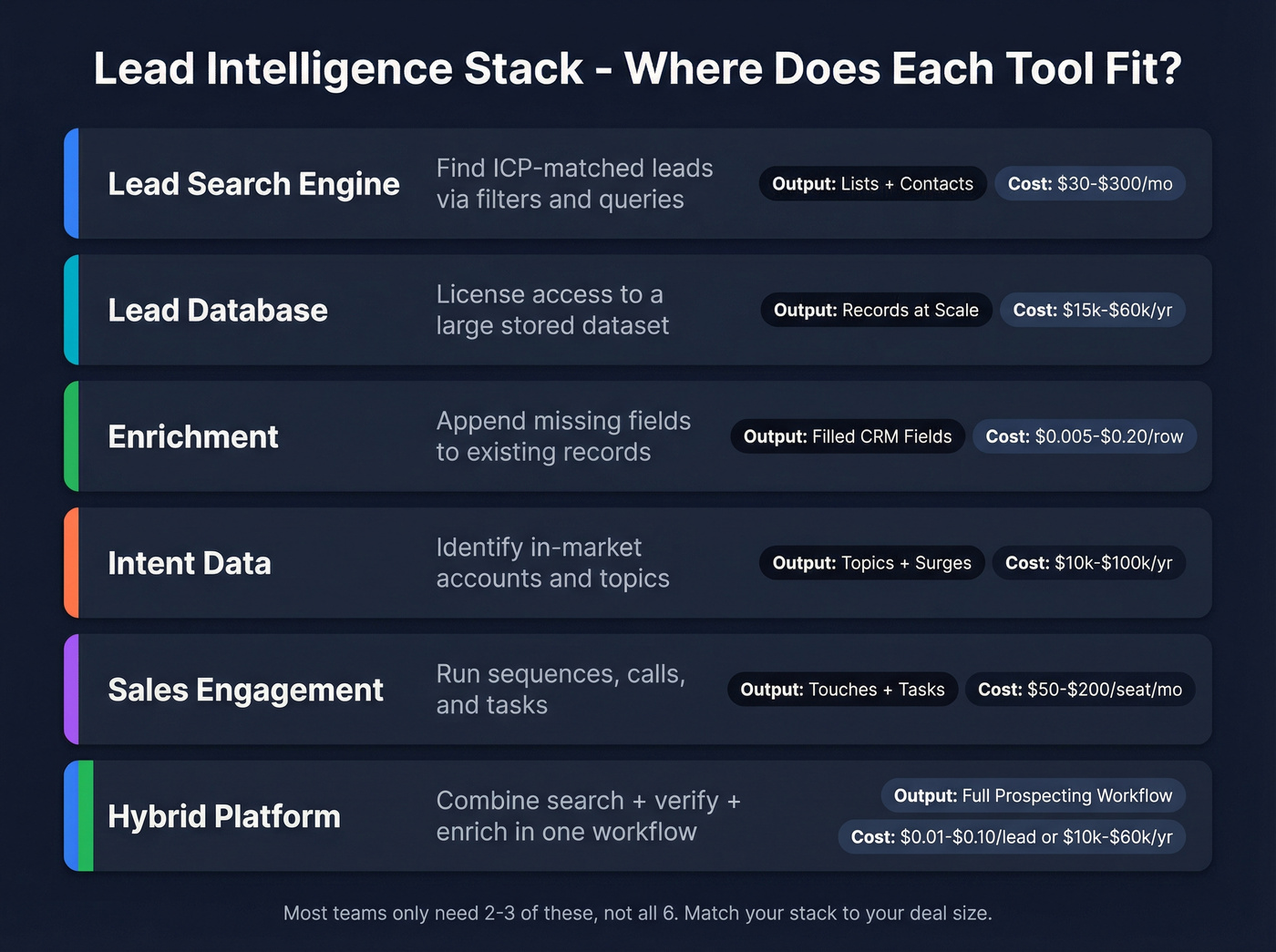The image size is (1276, 952).
Task: Click the "Output: Topics + Surges" badge
Action: (x=870, y=563)
